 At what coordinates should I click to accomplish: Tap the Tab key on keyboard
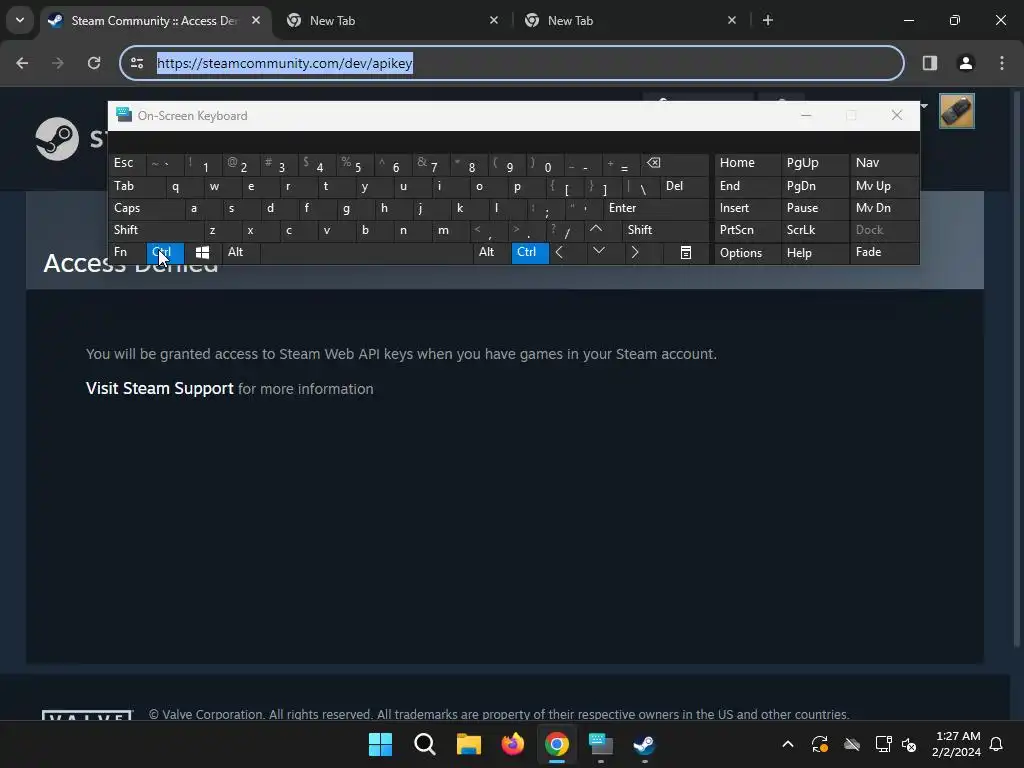pyautogui.click(x=137, y=186)
